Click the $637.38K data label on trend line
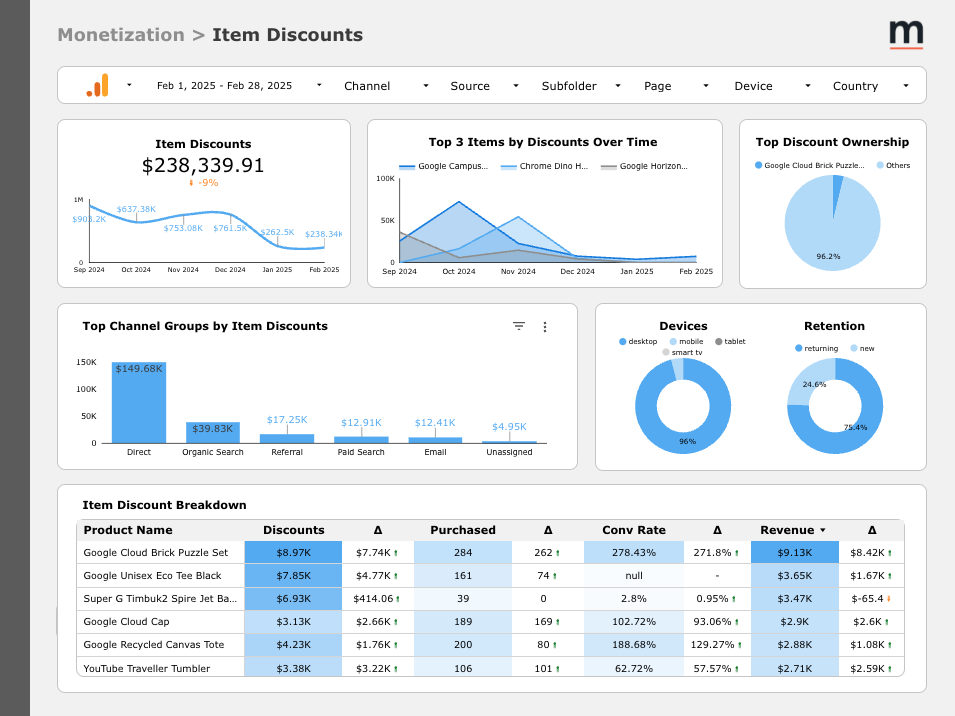955x716 pixels. [136, 209]
